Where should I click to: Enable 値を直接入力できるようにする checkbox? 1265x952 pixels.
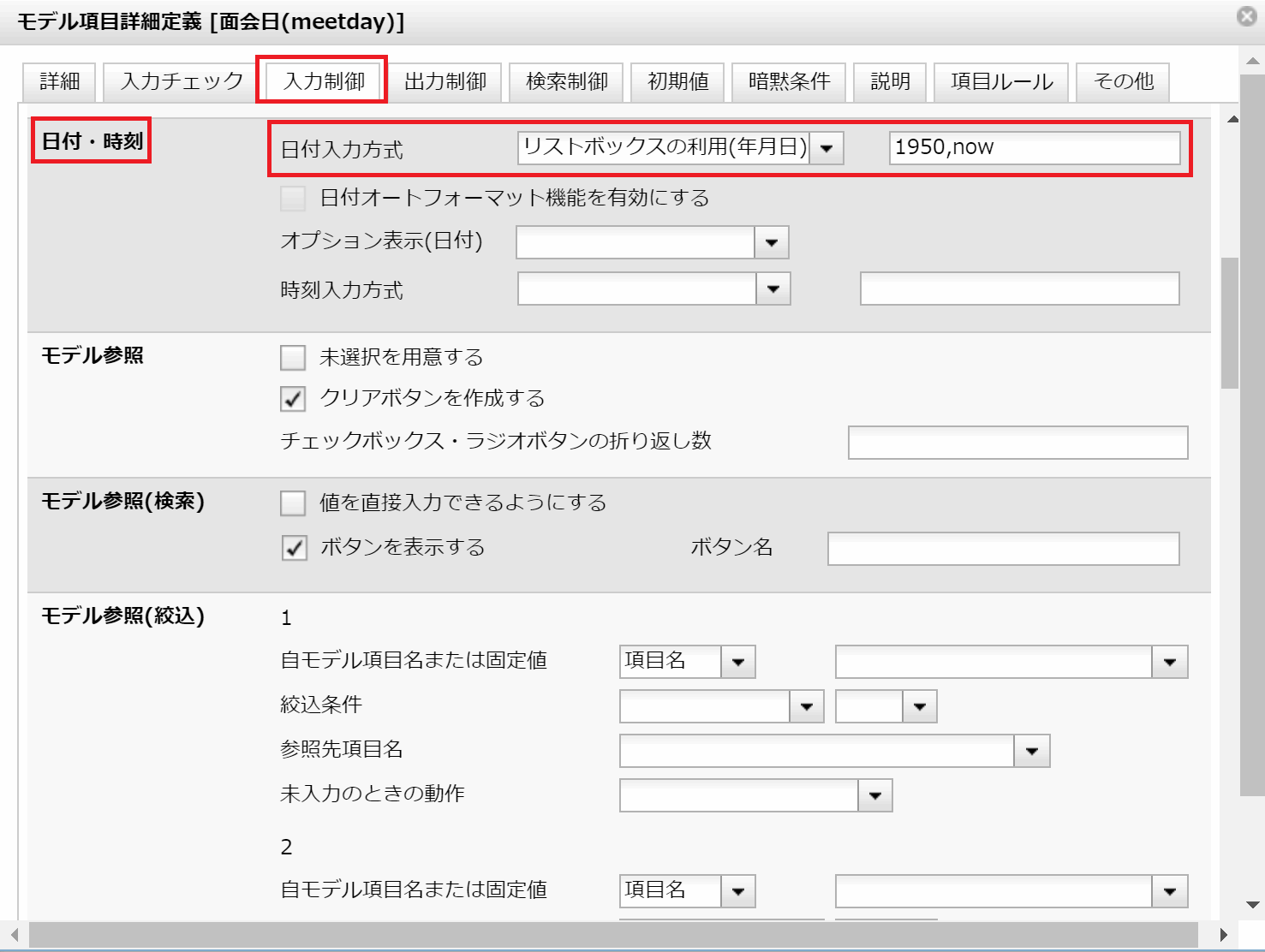coord(293,503)
